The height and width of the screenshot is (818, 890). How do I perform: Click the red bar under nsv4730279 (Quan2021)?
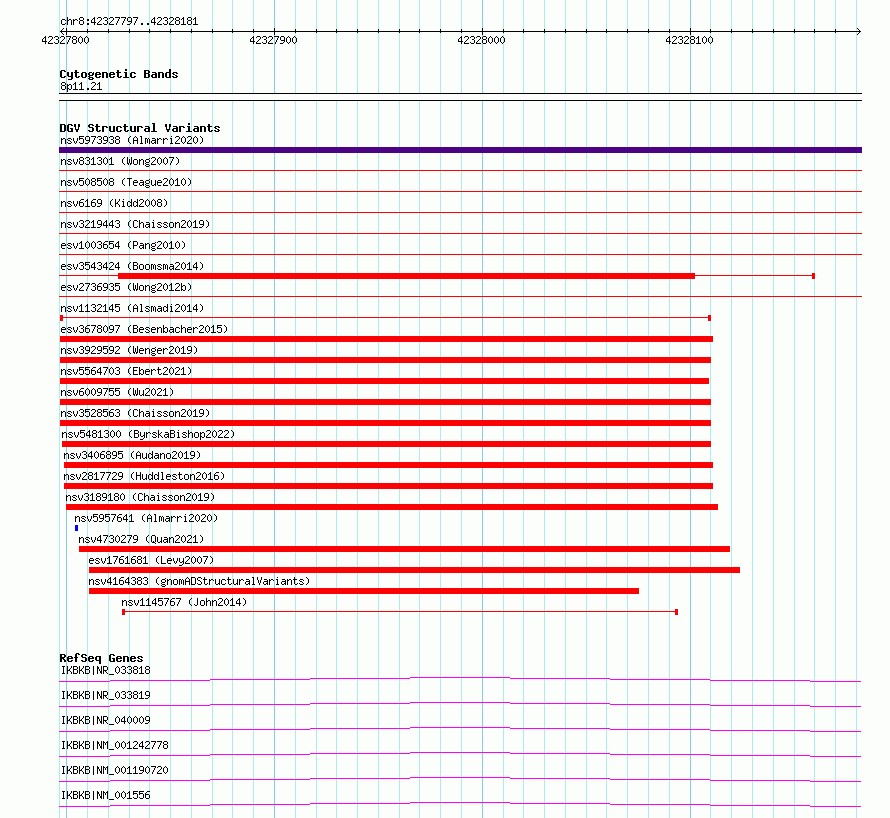[x=404, y=549]
